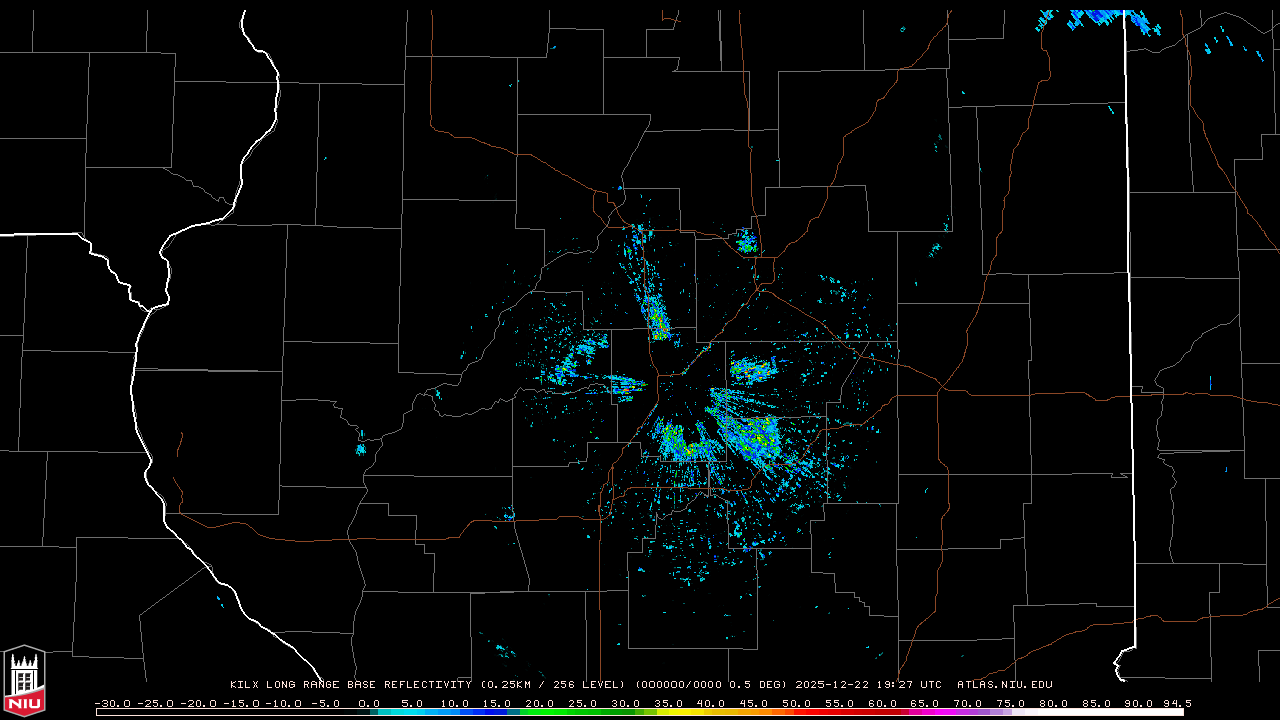
Task: Click the 50.0 dBZ label on color scale
Action: click(796, 703)
